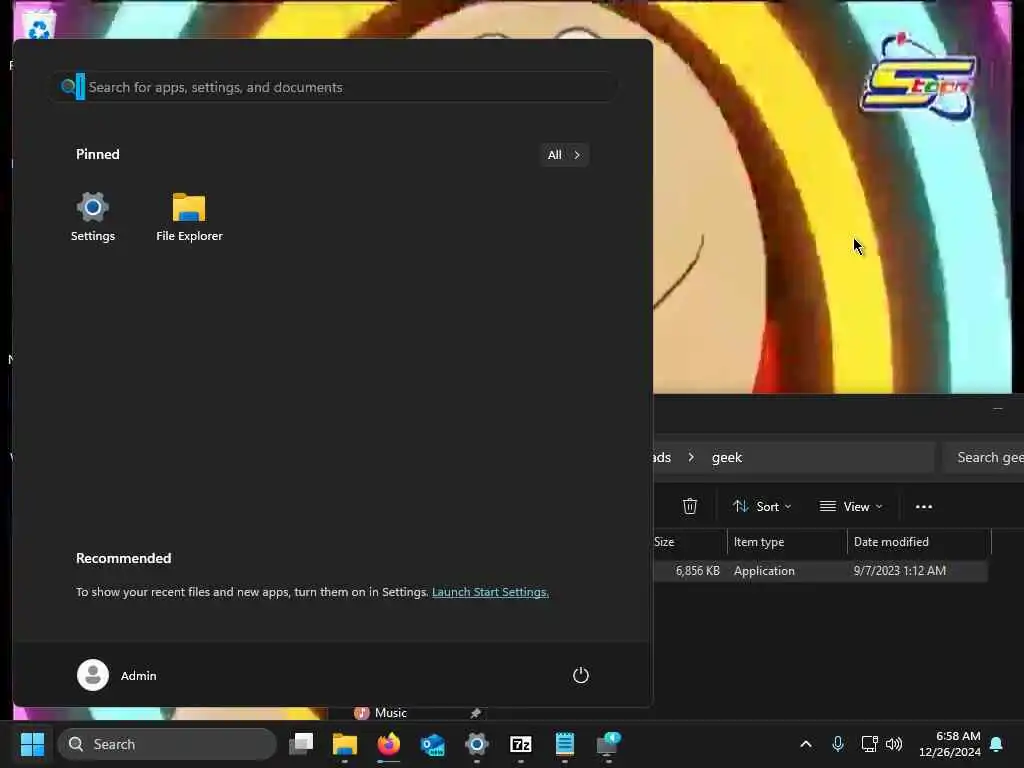1024x768 pixels.
Task: Open the Admin user account menu
Action: coord(117,675)
